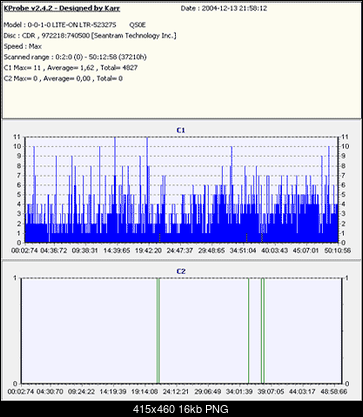Click '29:06:49' on the C2 time axis
This screenshot has height=417, width=363.
coord(207,391)
